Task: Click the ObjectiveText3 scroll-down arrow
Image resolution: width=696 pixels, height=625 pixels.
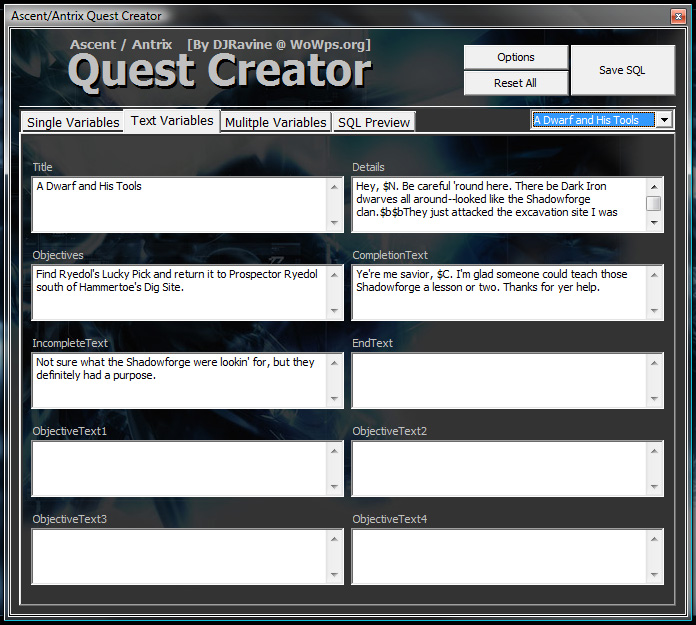Action: coord(334,574)
